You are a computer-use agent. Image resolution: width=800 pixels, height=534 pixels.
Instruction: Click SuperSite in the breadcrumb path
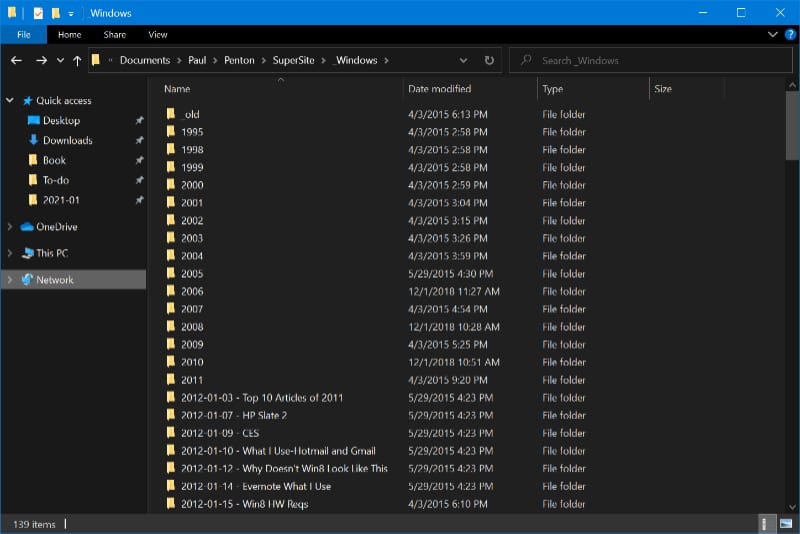coord(293,60)
